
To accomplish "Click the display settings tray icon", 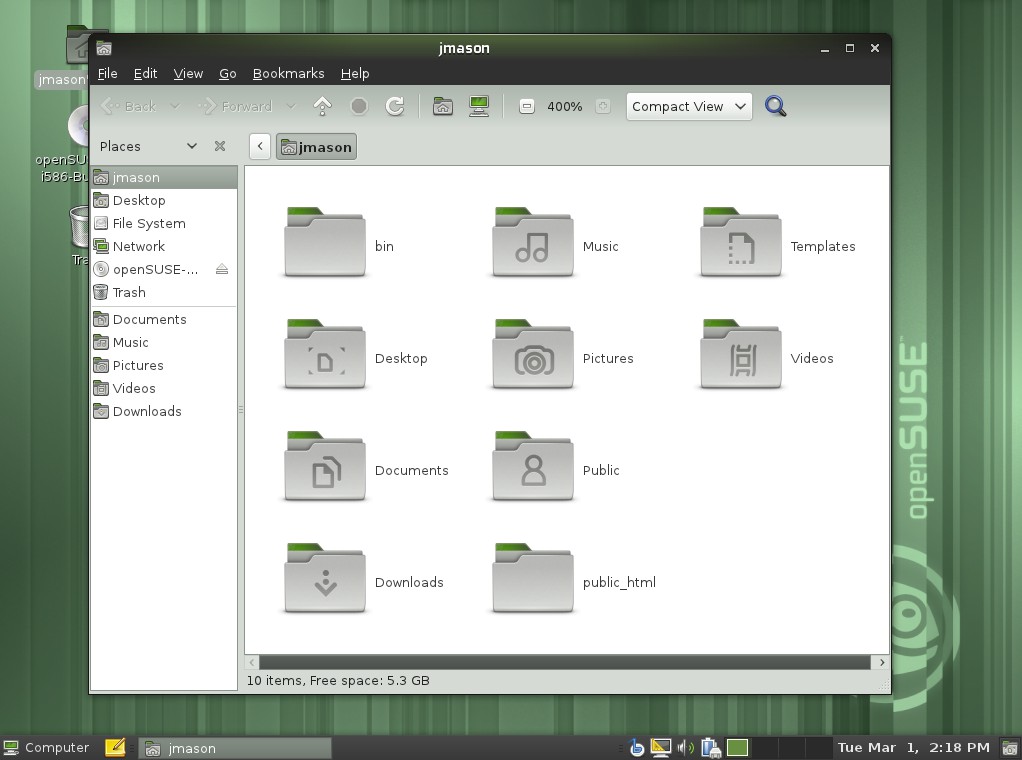I will click(x=661, y=748).
